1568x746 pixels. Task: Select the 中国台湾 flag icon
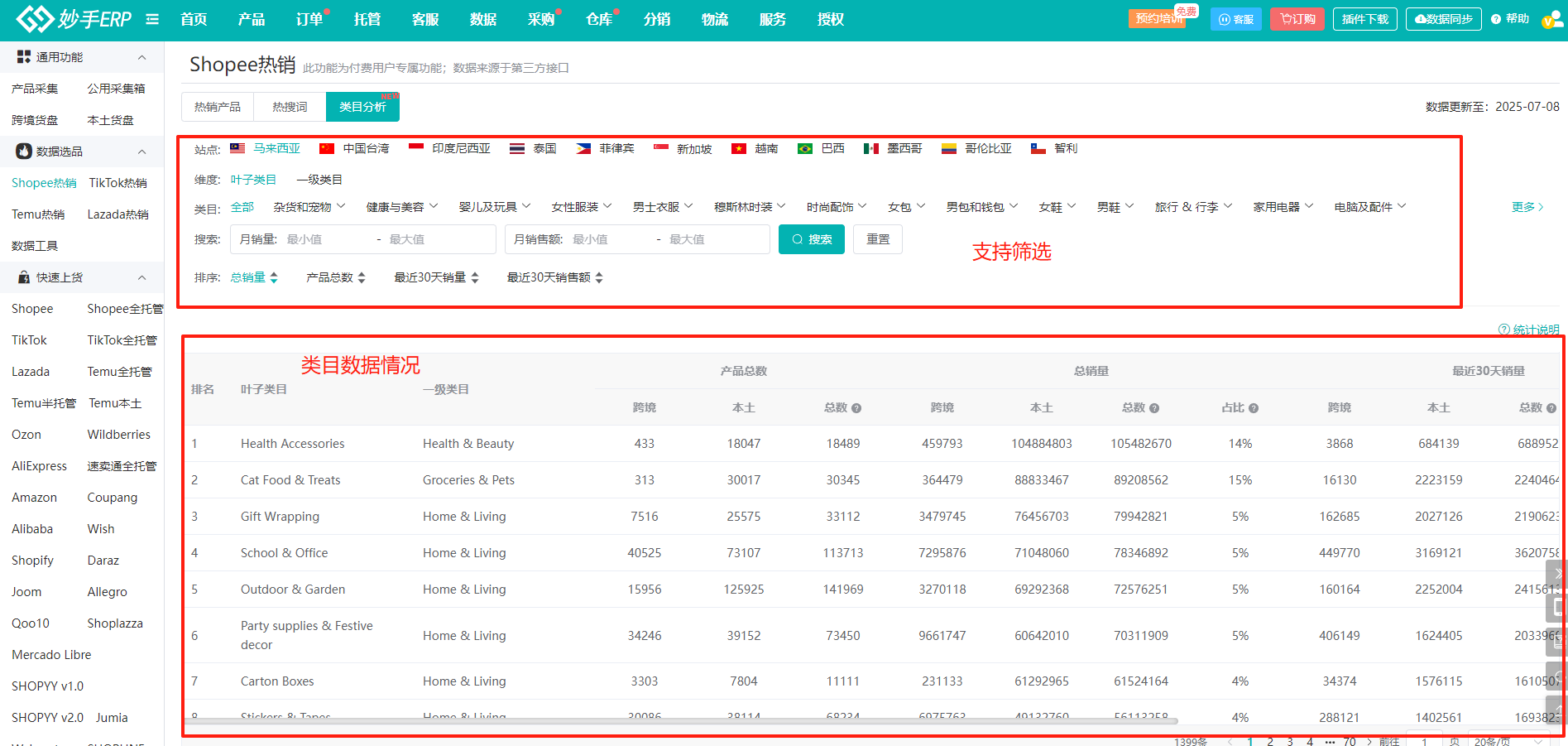coord(327,148)
